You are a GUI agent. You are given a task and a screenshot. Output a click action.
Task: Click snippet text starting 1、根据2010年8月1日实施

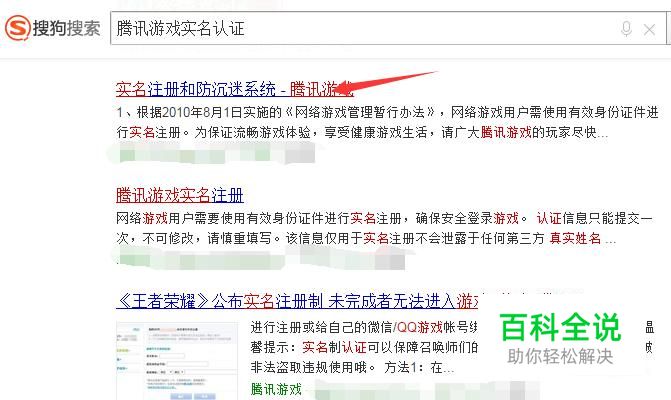pyautogui.click(x=387, y=113)
